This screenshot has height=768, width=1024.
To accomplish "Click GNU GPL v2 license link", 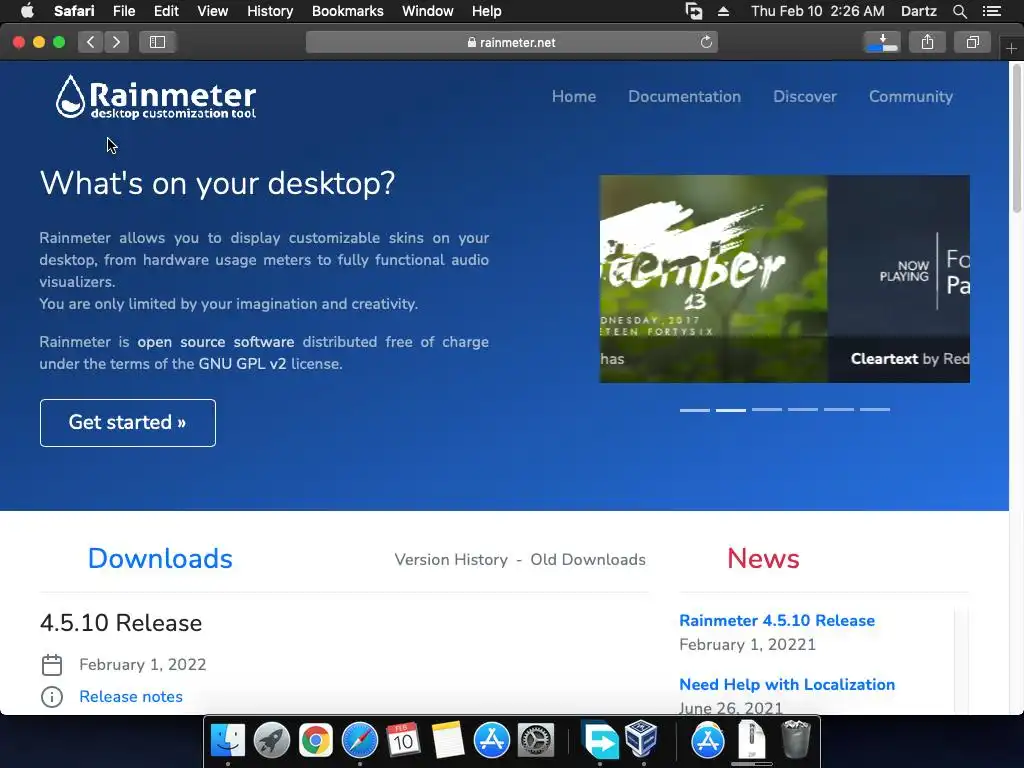I will point(242,364).
